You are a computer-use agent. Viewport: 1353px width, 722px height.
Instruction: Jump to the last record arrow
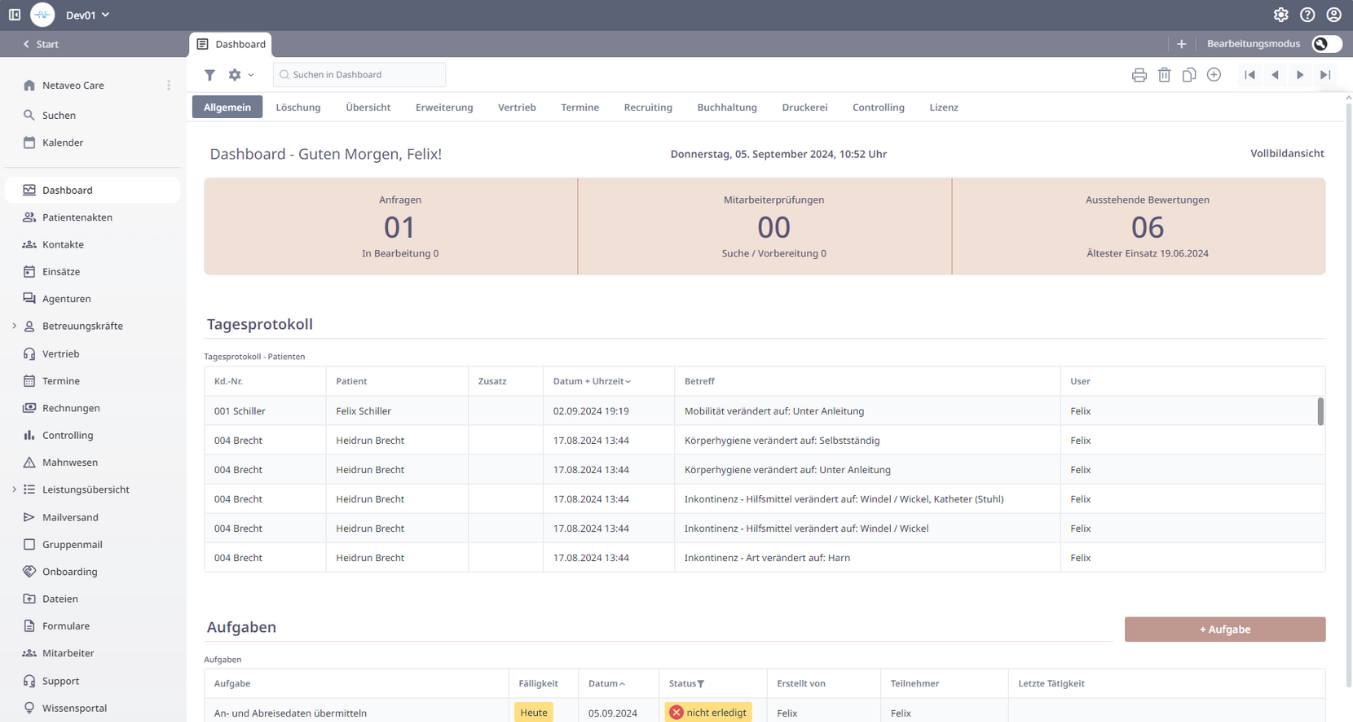(1325, 75)
